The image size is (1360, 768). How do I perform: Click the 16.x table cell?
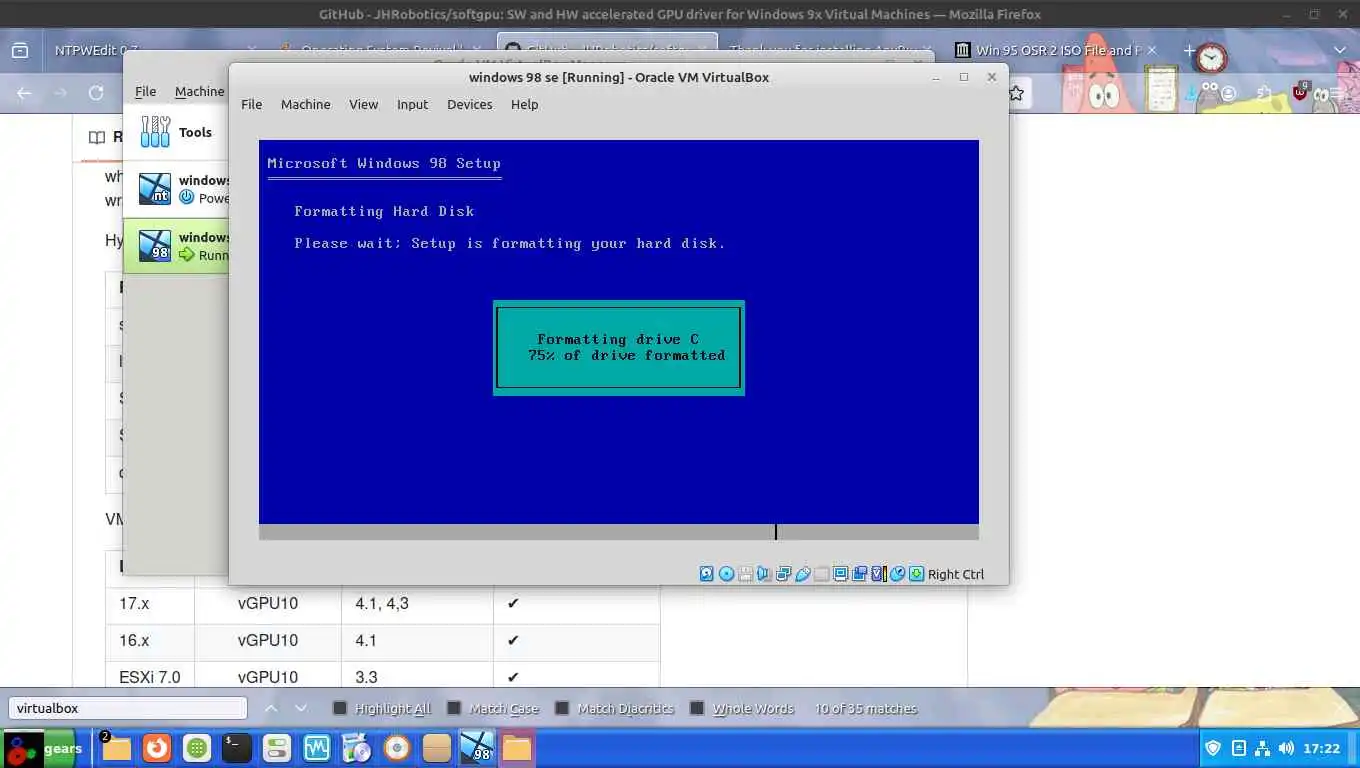(150, 640)
